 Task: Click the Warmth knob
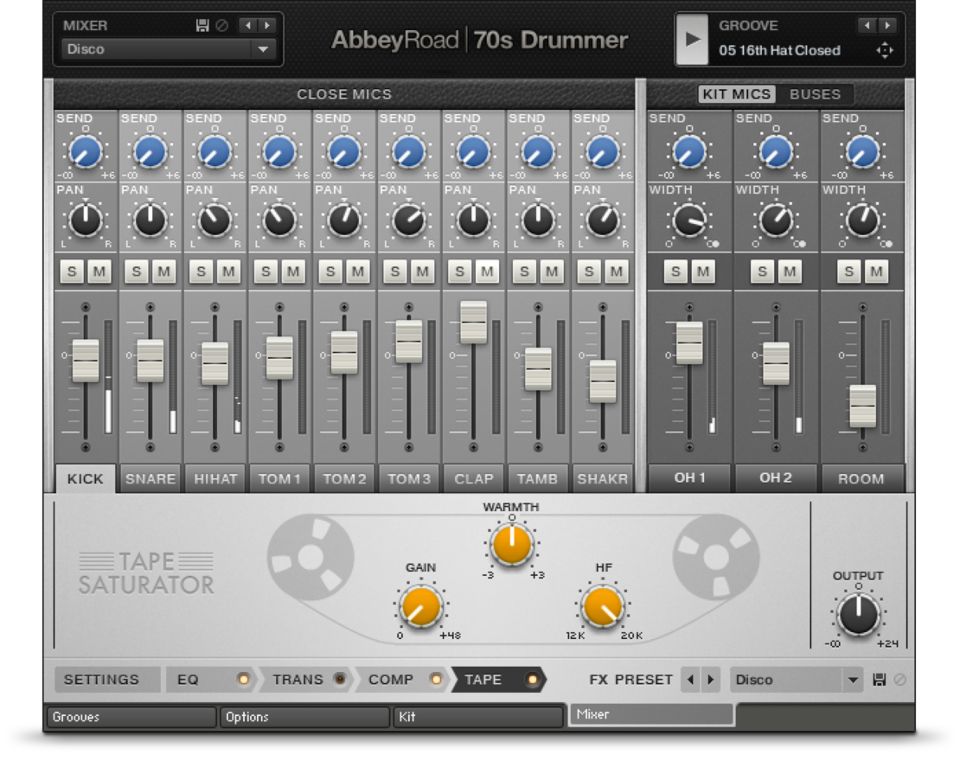click(x=511, y=544)
